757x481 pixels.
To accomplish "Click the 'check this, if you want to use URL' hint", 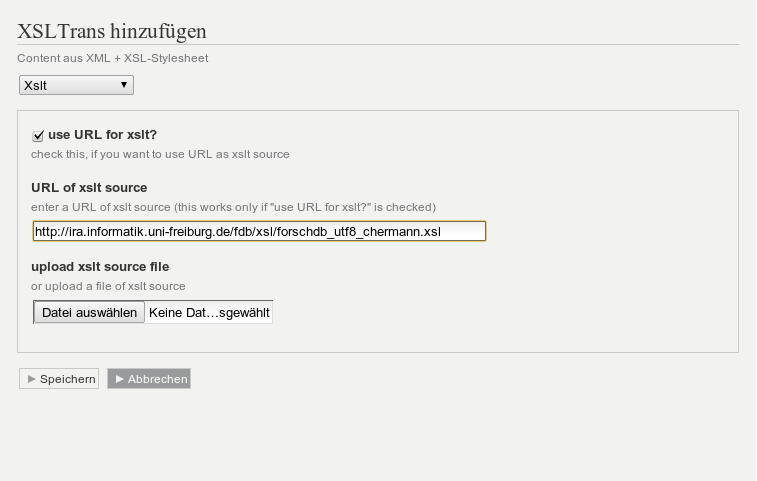I will click(160, 154).
